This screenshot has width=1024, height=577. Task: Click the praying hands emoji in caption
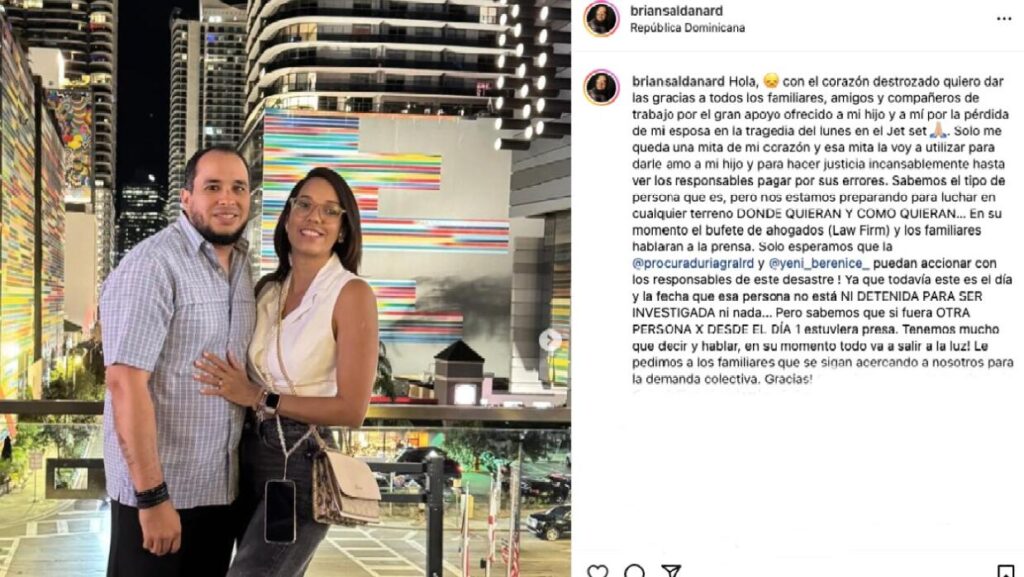coord(938,131)
